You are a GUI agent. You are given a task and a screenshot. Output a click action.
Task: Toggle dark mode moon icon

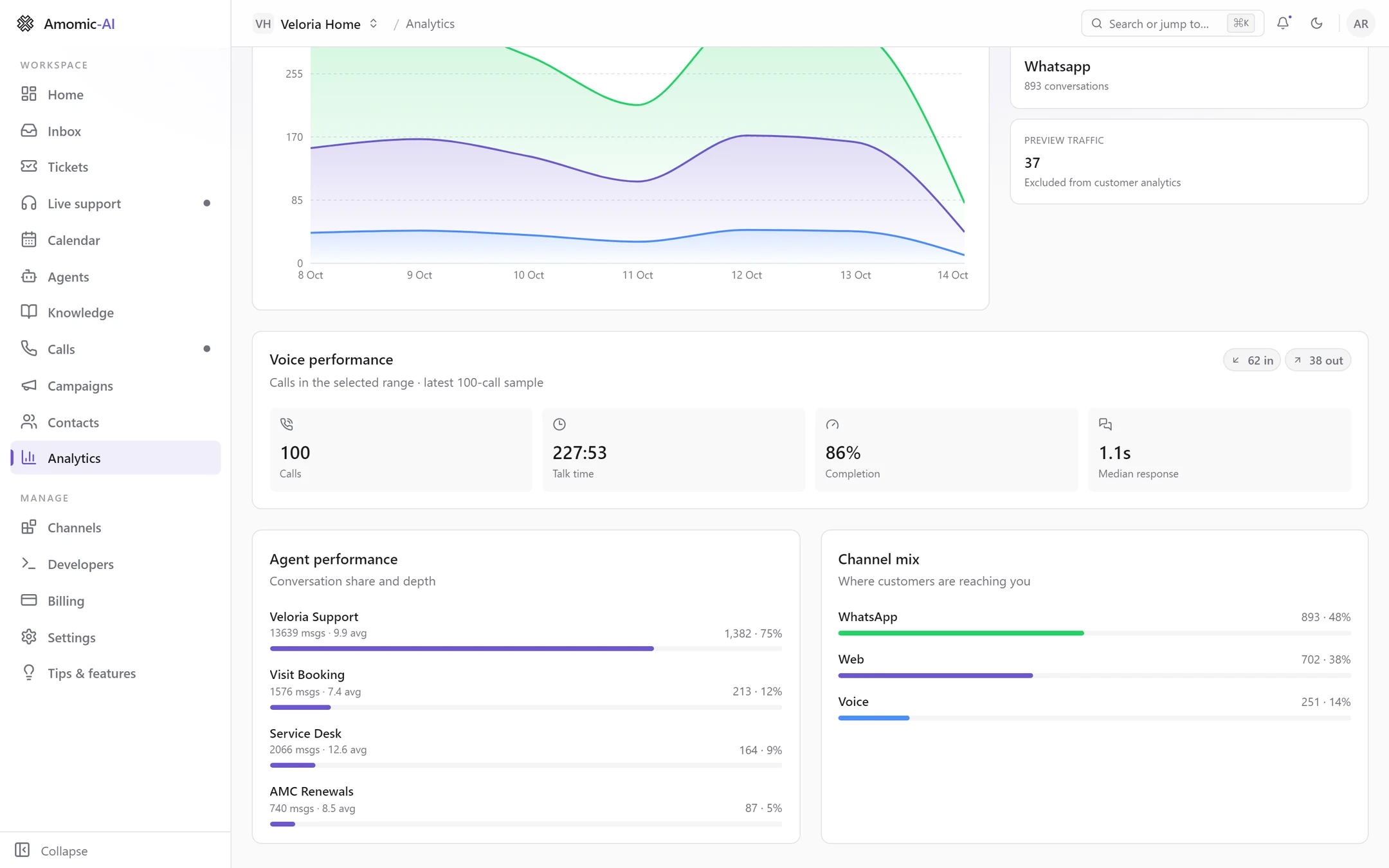(1316, 23)
